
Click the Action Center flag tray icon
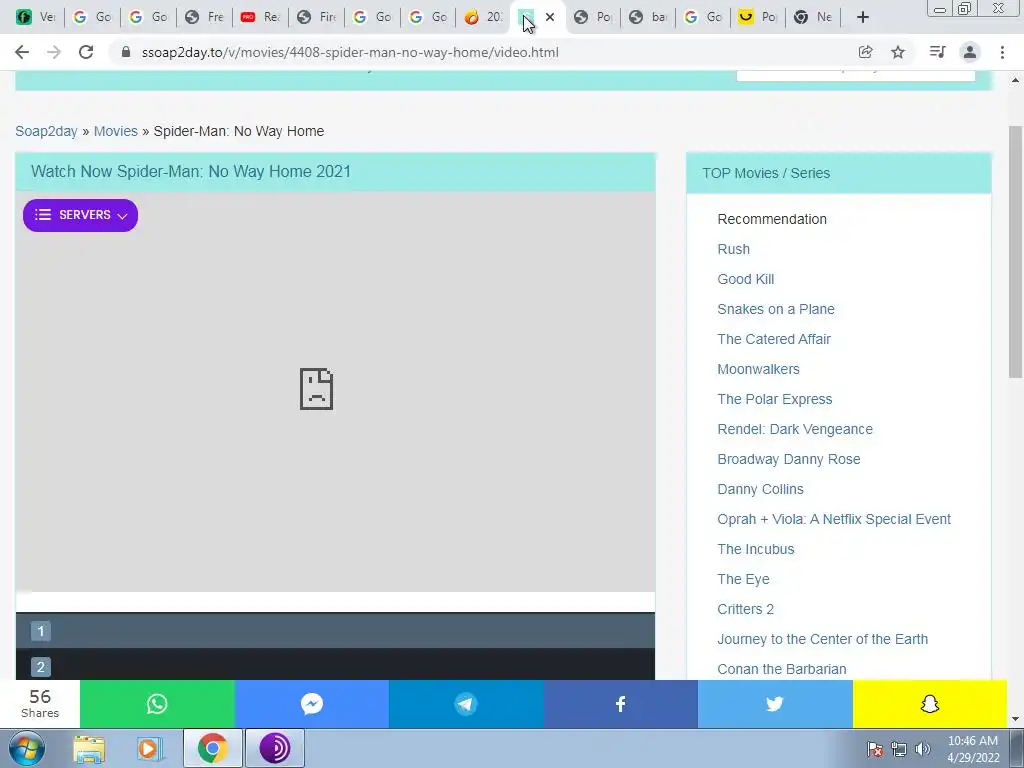click(875, 749)
